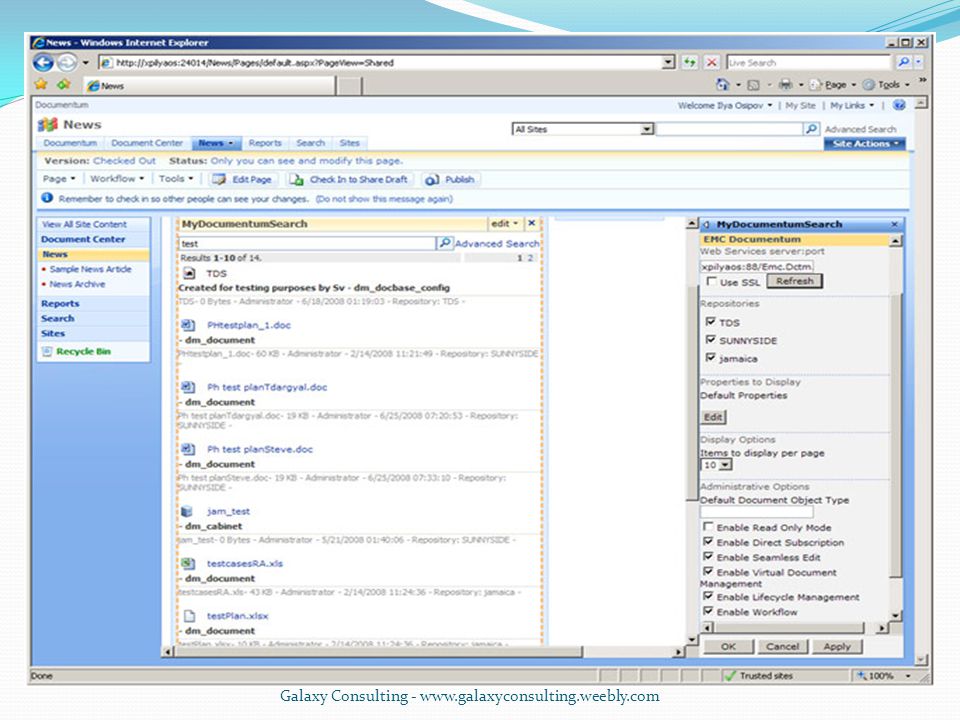Open the address bar URL dropdown
This screenshot has height=720, width=960.
click(668, 62)
